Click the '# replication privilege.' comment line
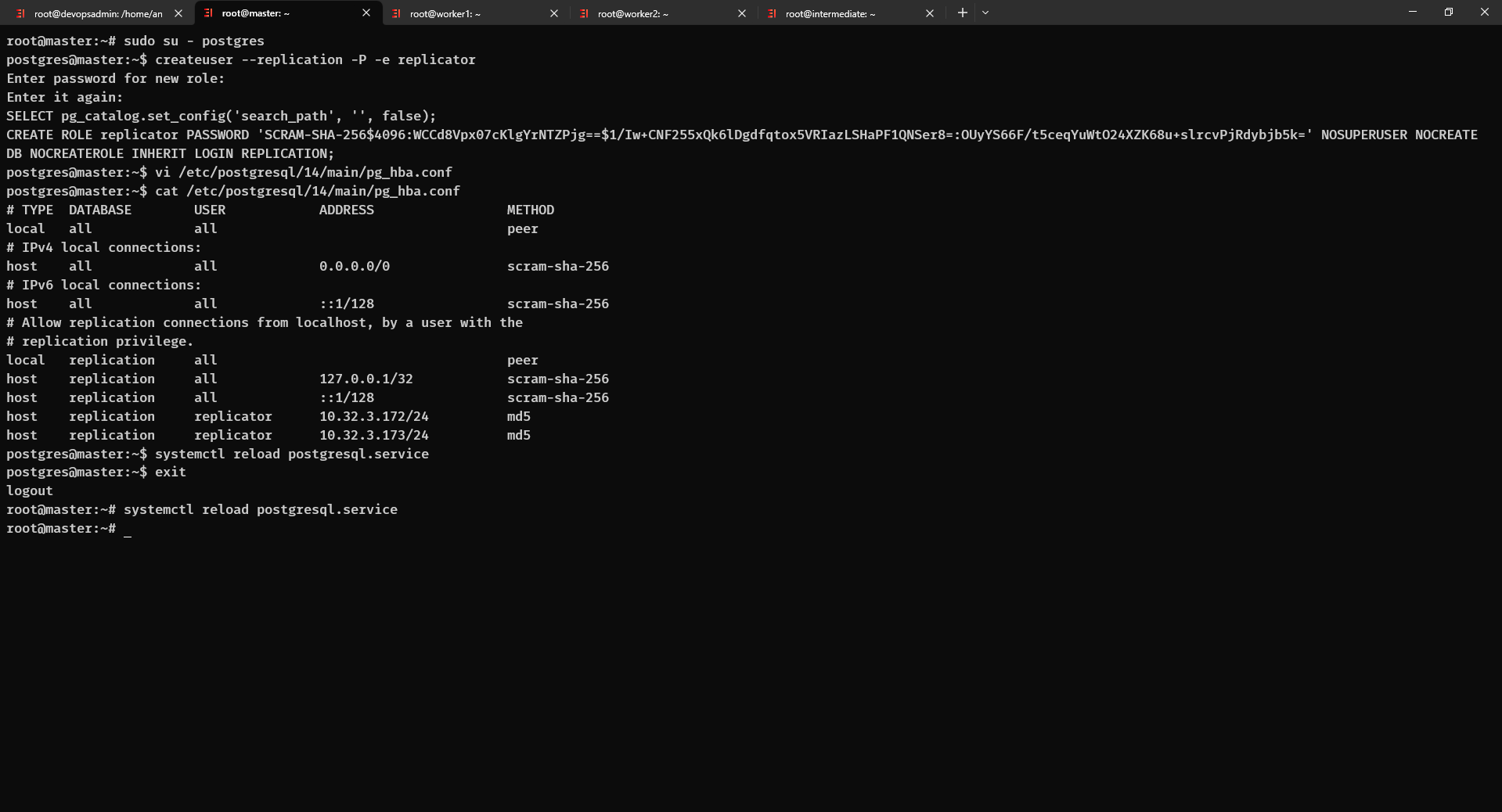Viewport: 1502px width, 812px height. (100, 341)
